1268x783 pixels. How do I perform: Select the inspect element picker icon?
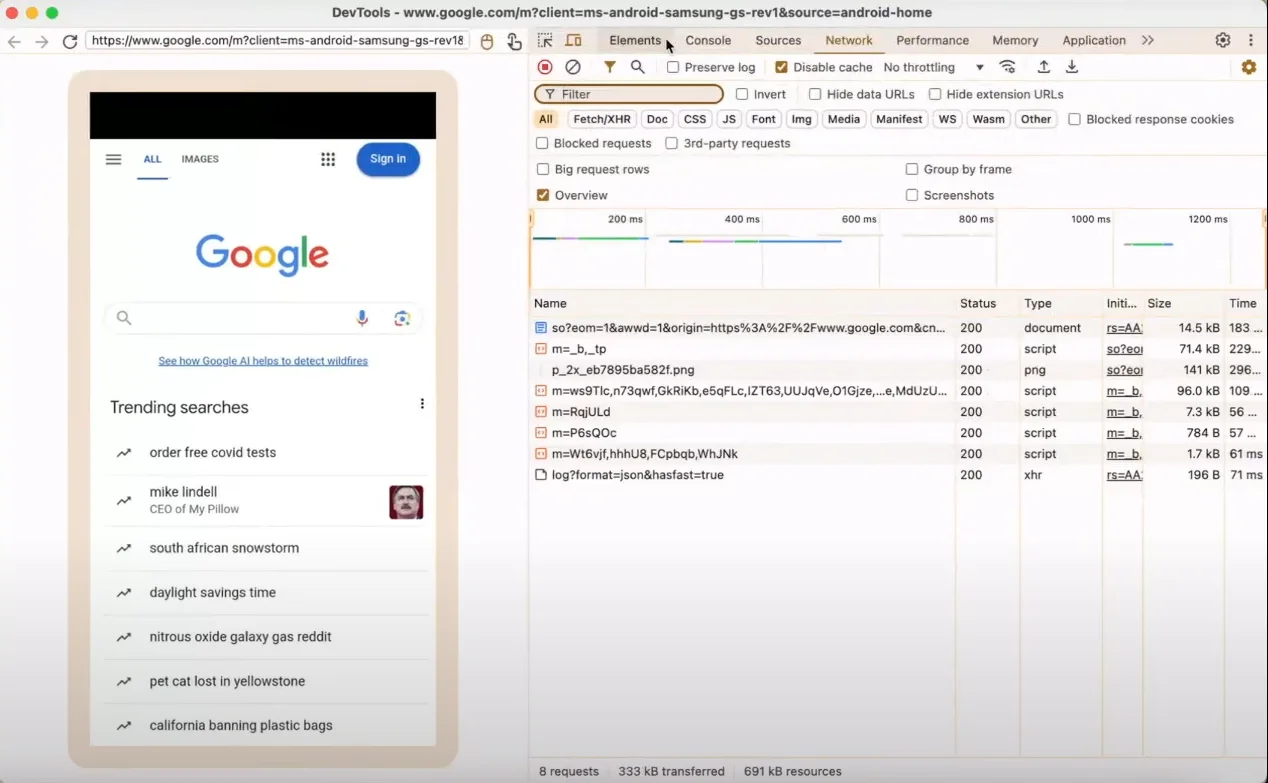point(545,40)
